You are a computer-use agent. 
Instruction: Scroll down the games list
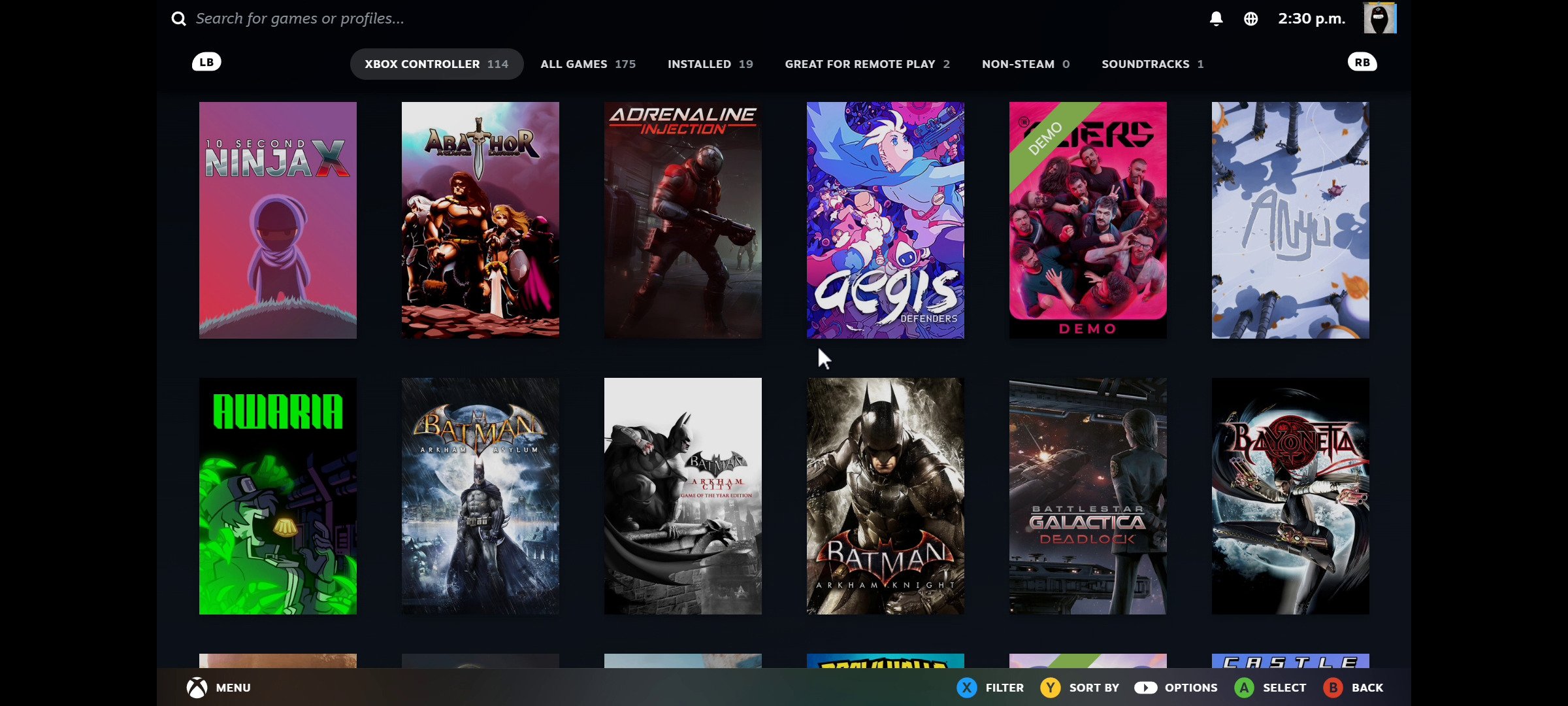(784, 660)
